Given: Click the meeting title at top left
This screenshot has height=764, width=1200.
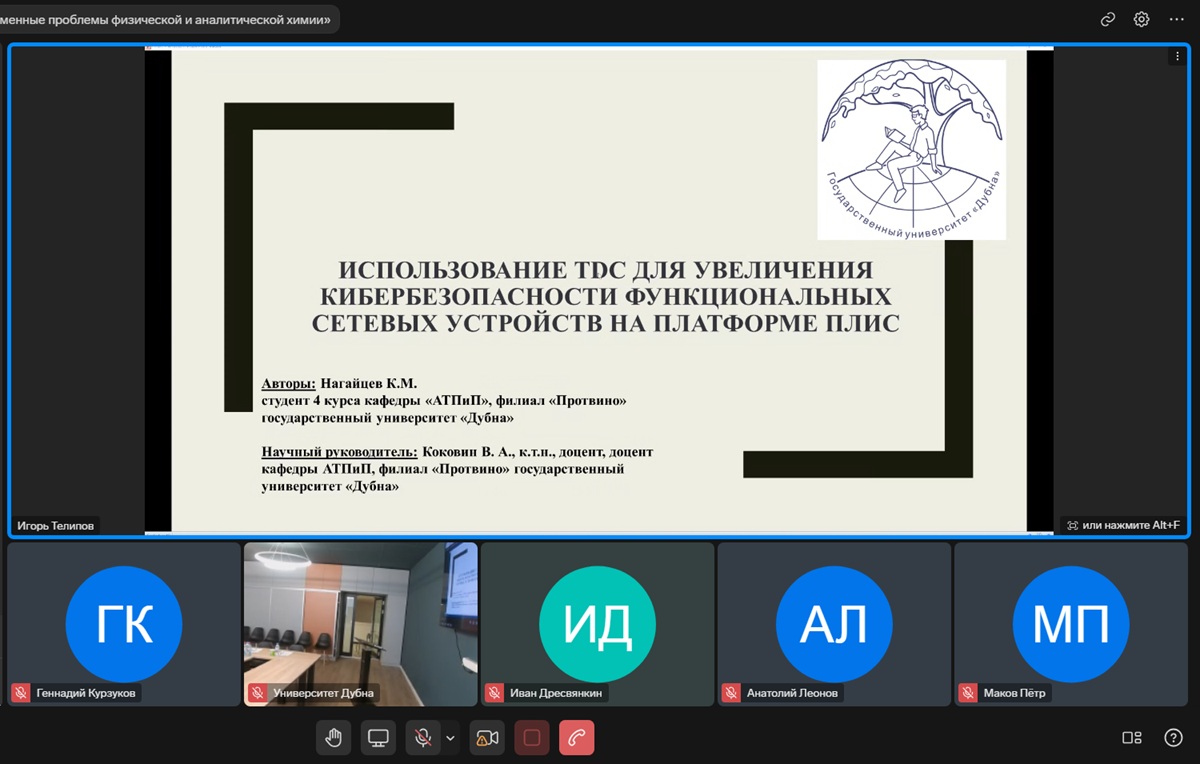Looking at the screenshot, I should click(x=168, y=19).
